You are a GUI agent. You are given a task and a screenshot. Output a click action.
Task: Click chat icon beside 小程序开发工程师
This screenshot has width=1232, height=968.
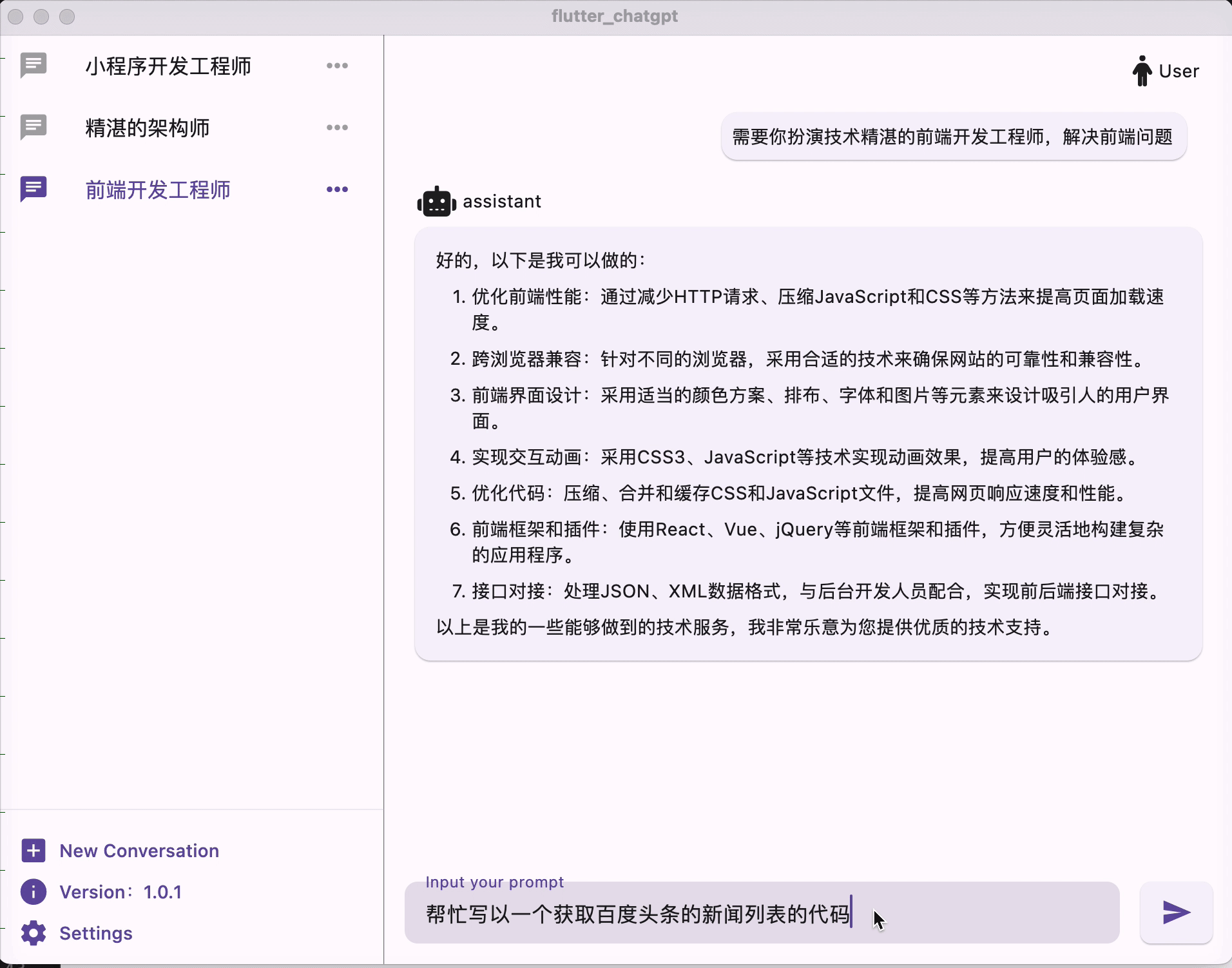[x=34, y=65]
